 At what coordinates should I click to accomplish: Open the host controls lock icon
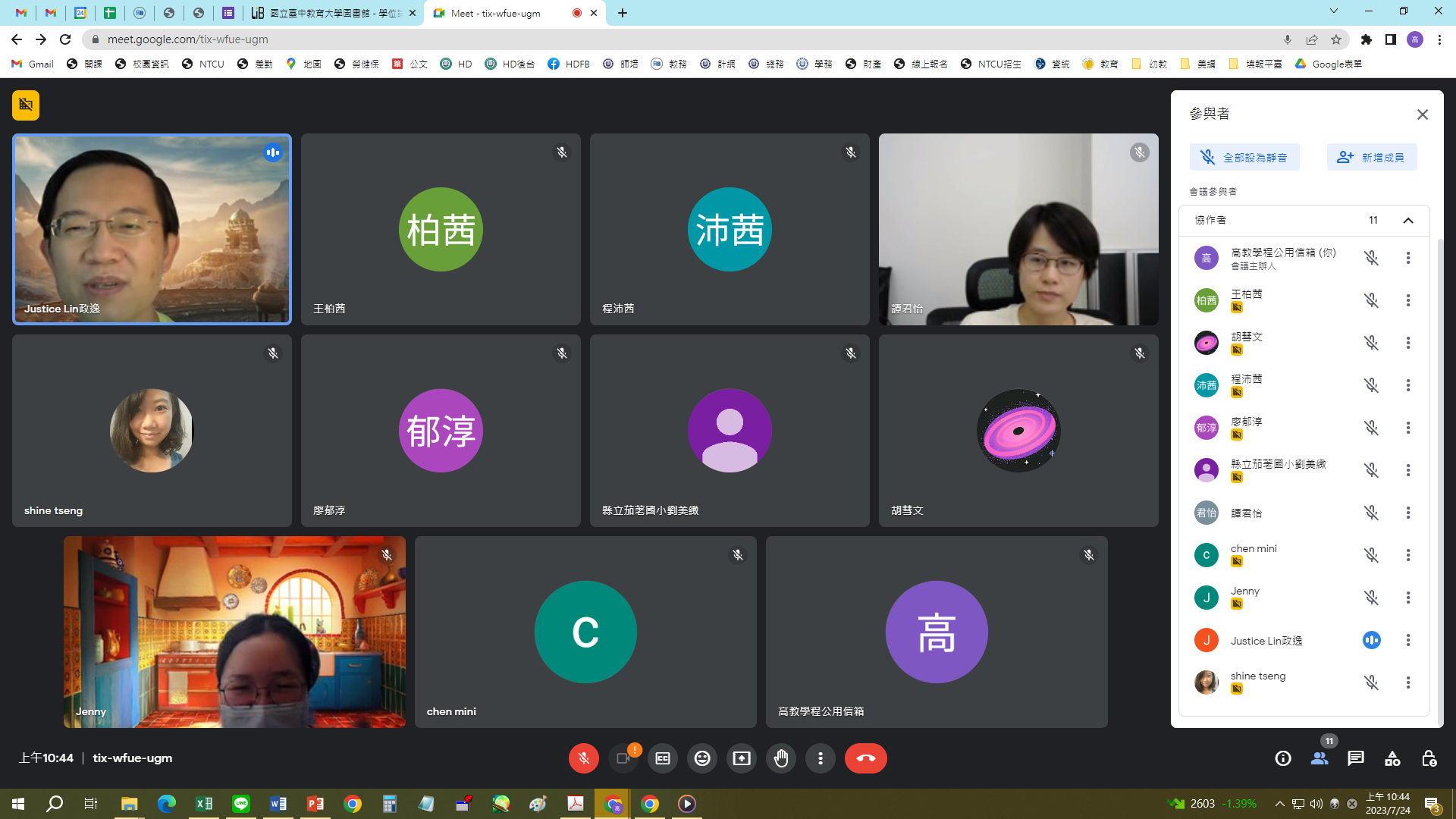pyautogui.click(x=1429, y=758)
